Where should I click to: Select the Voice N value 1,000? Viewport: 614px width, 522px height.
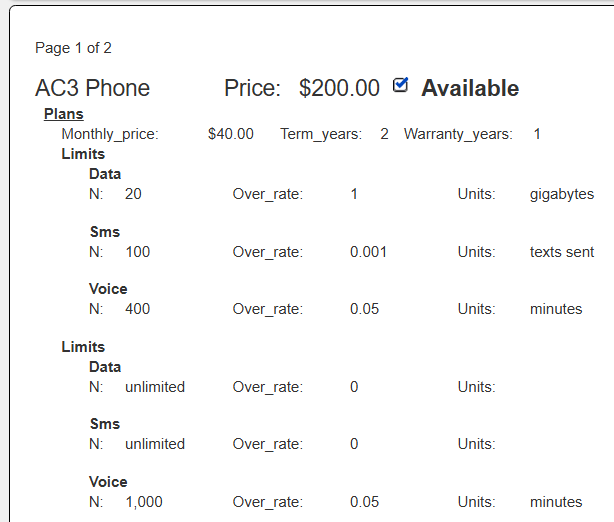click(x=144, y=502)
